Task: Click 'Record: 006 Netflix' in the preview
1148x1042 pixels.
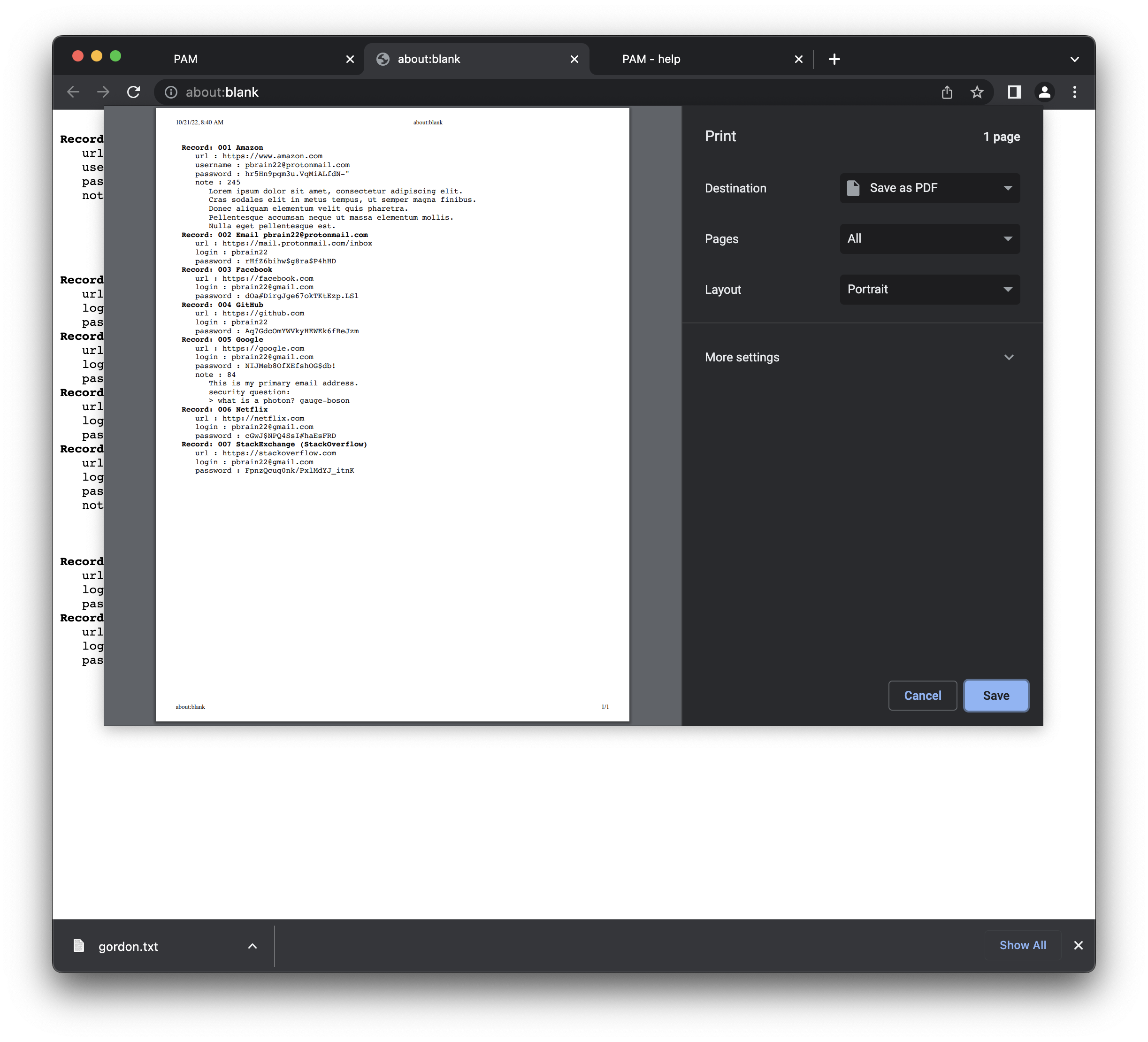Action: point(224,409)
